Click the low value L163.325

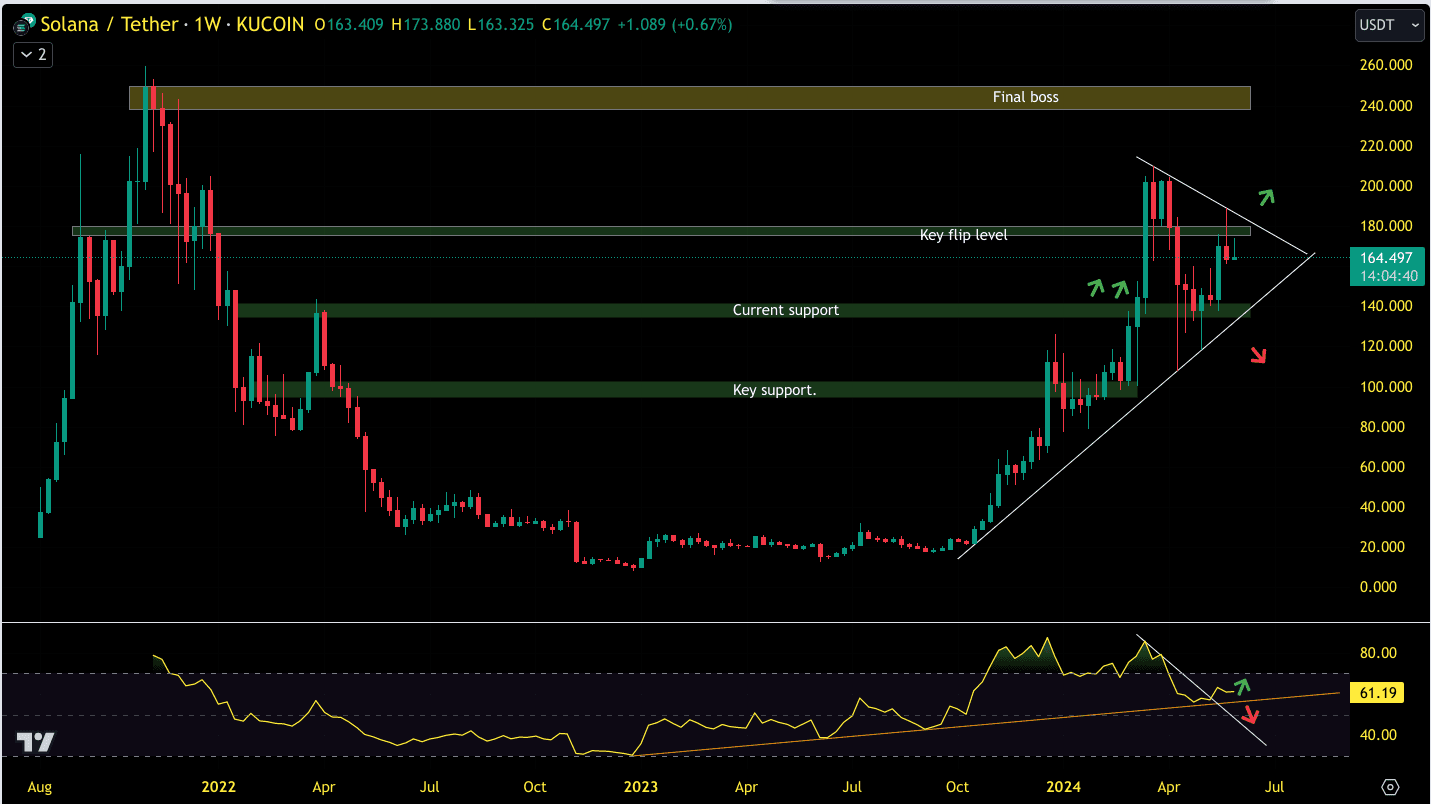click(503, 24)
